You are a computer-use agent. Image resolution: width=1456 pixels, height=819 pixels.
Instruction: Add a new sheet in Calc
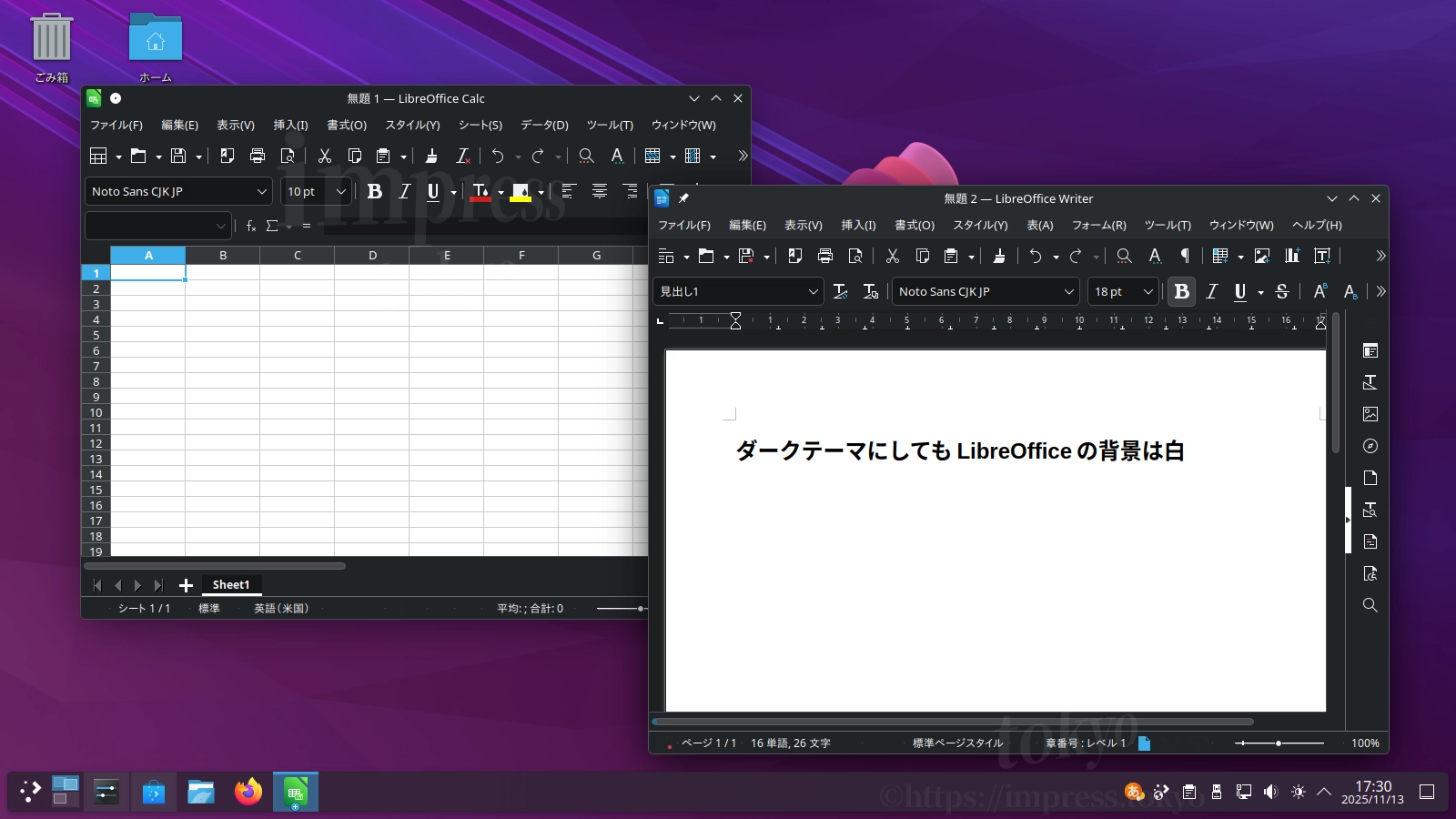pos(186,585)
